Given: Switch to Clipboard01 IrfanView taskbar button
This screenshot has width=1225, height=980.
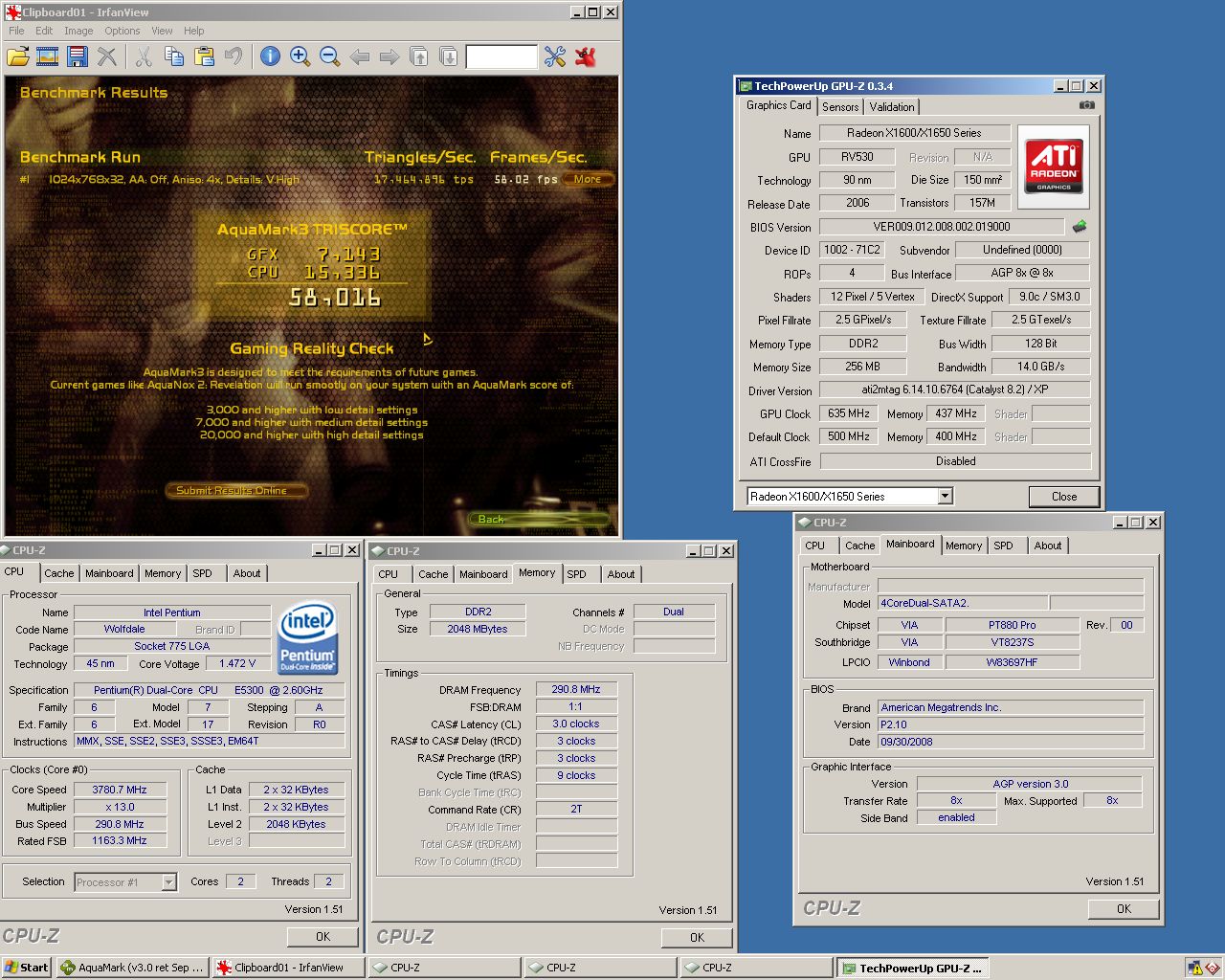Looking at the screenshot, I should [289, 968].
